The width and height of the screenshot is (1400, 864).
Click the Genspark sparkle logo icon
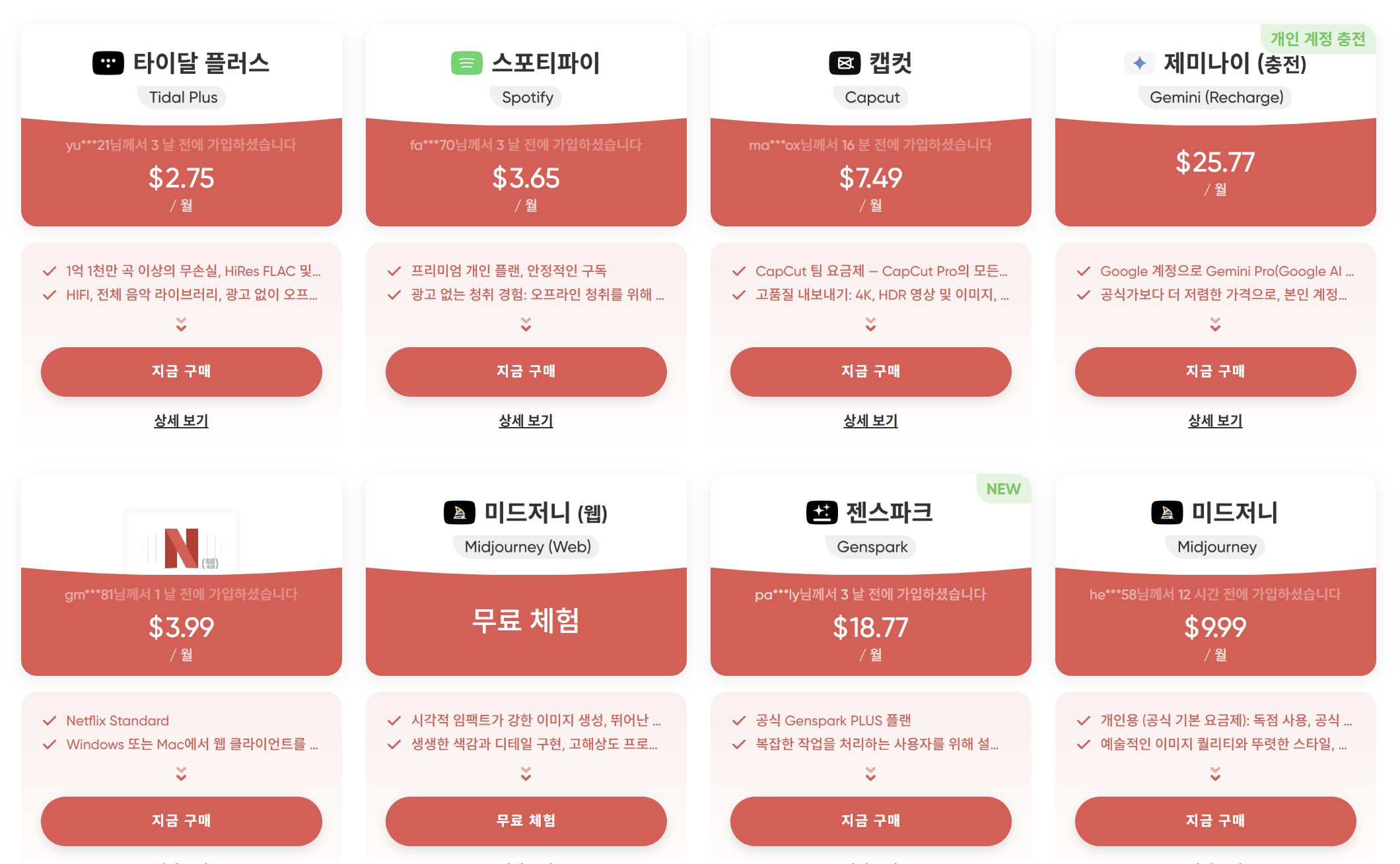pos(822,513)
